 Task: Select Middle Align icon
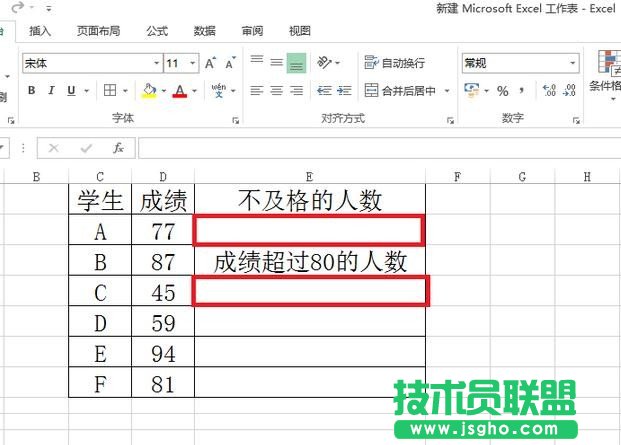click(276, 62)
